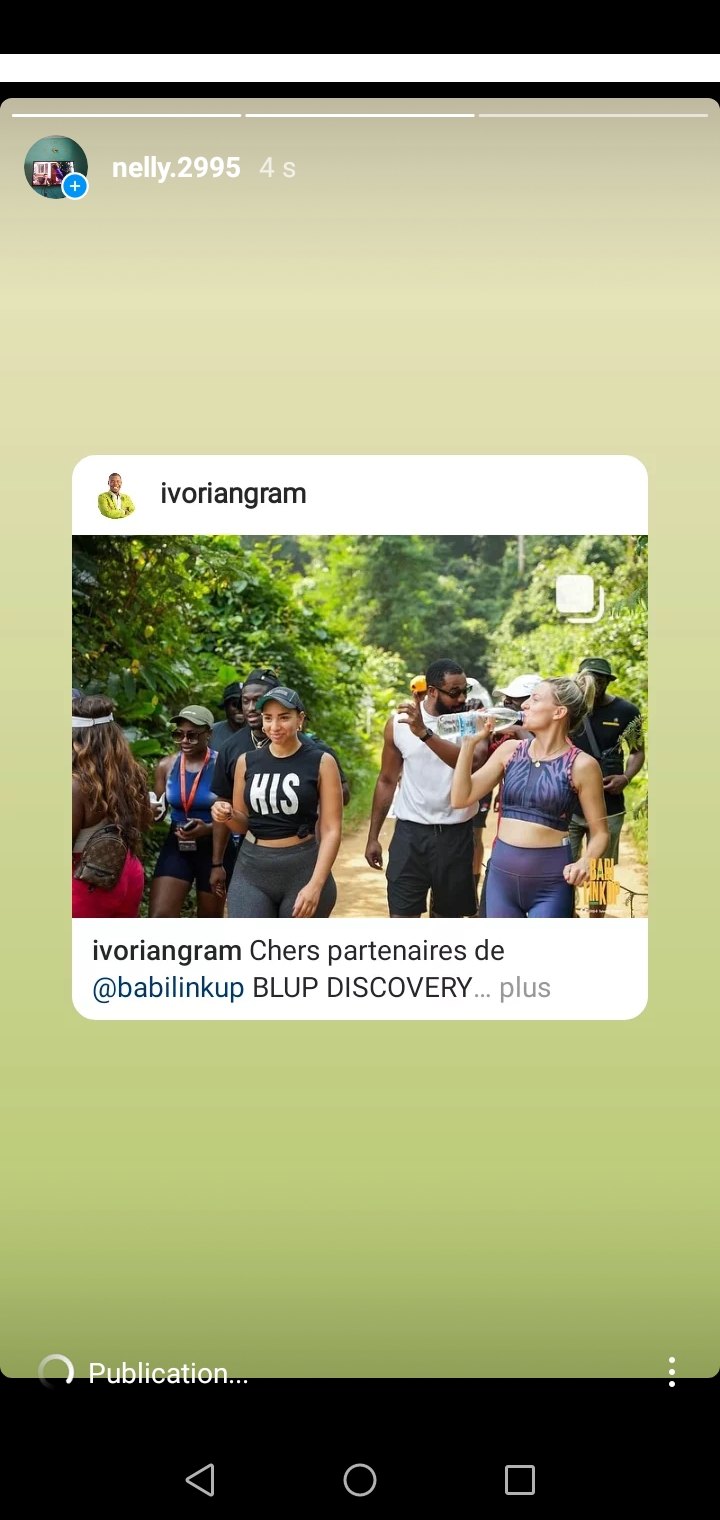This screenshot has width=720, height=1520.
Task: Open the shared hiking group photo
Action: click(360, 726)
